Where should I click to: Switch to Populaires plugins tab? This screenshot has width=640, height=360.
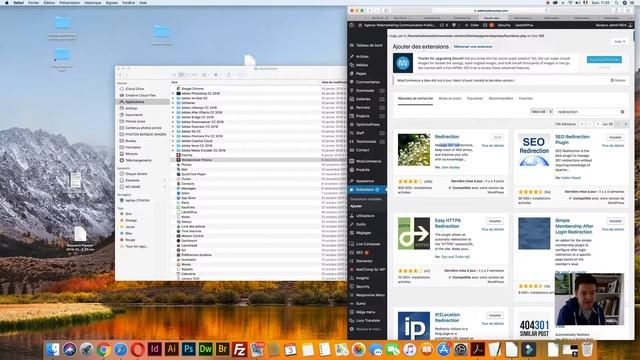coord(475,98)
